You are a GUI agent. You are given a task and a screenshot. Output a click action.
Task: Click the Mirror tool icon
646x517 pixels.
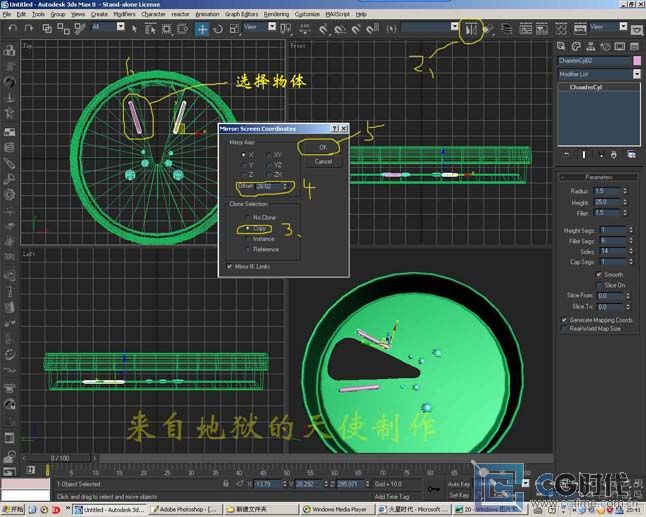click(471, 29)
